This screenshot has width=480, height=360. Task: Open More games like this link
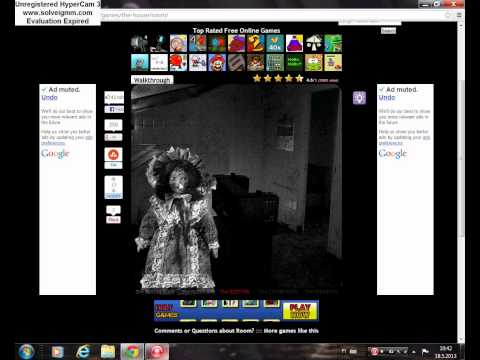[291, 331]
